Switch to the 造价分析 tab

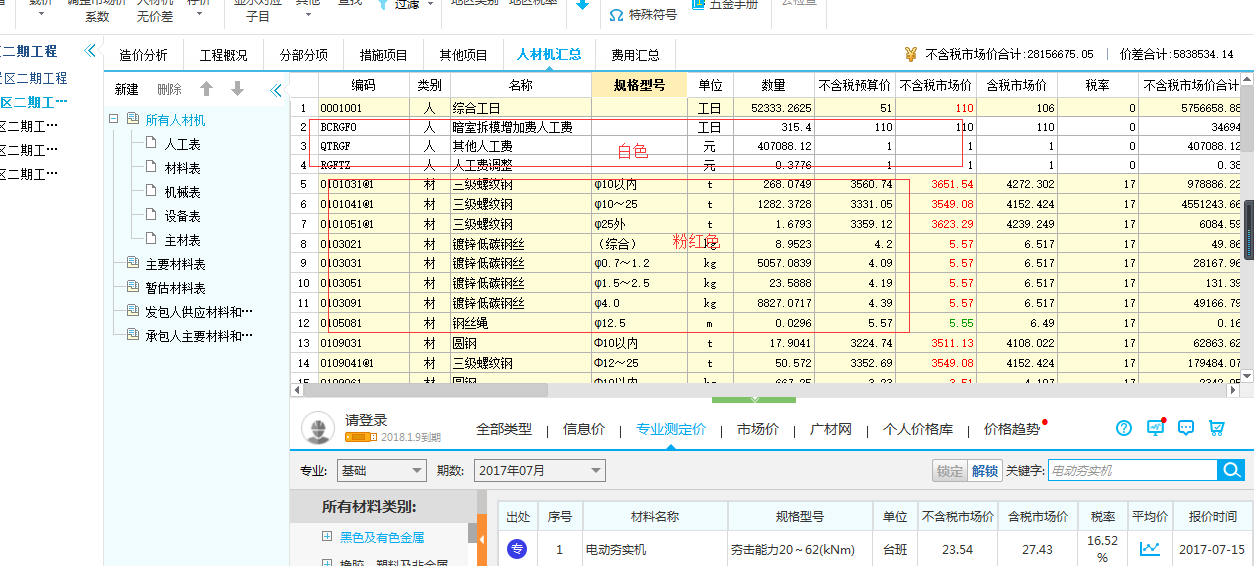(143, 55)
